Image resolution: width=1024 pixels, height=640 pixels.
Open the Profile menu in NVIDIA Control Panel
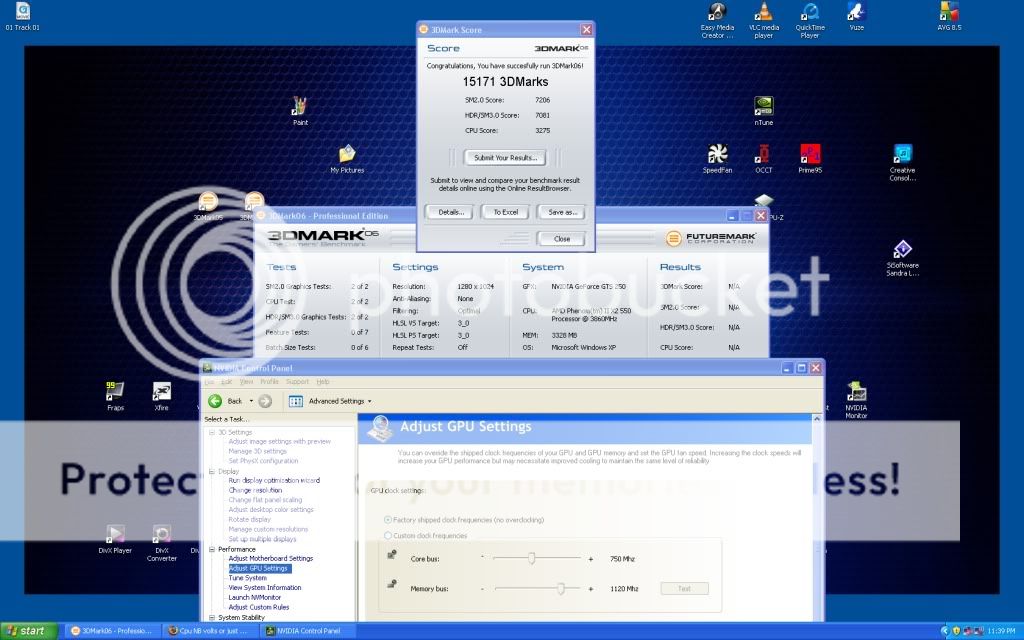[269, 381]
